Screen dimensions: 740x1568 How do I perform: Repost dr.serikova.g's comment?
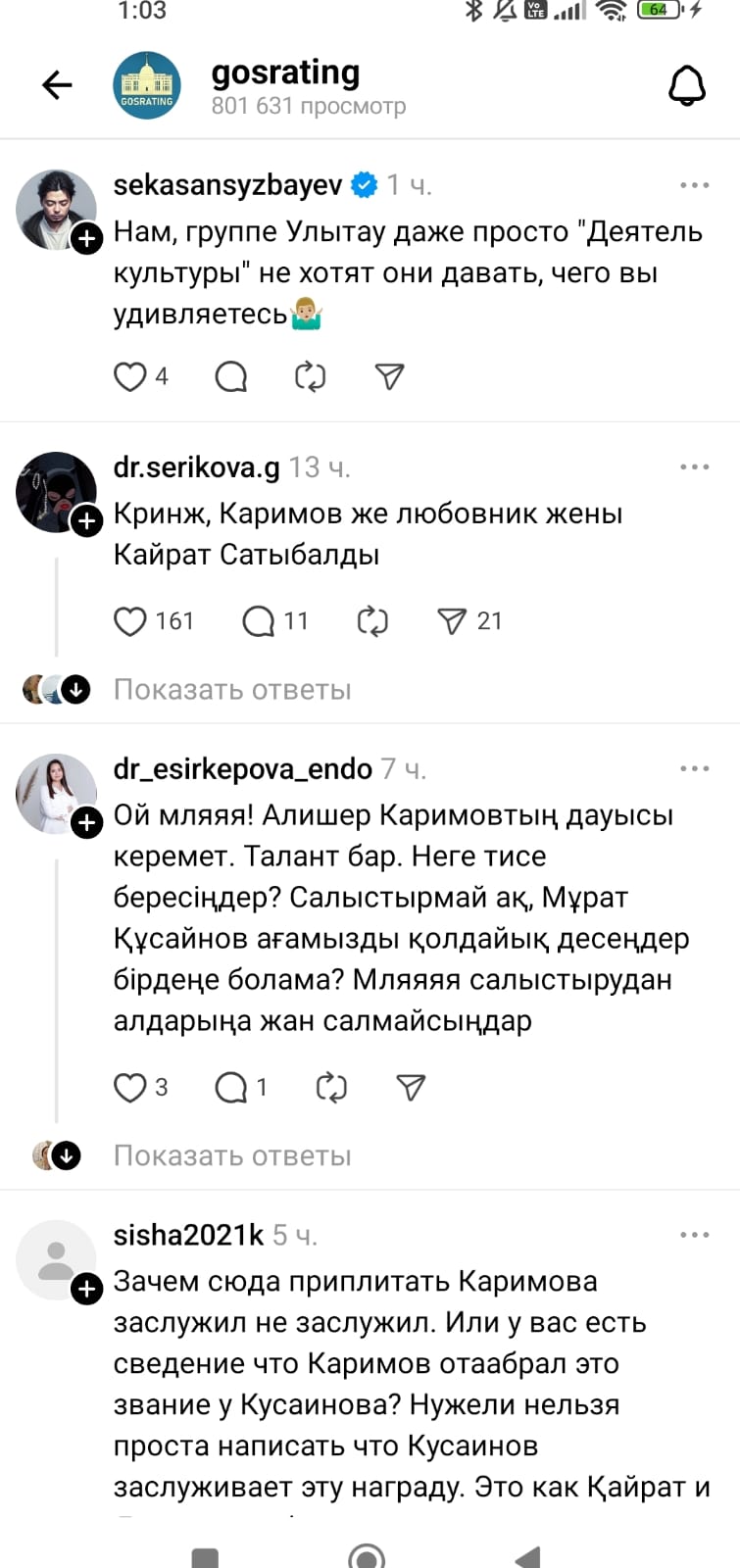click(372, 620)
